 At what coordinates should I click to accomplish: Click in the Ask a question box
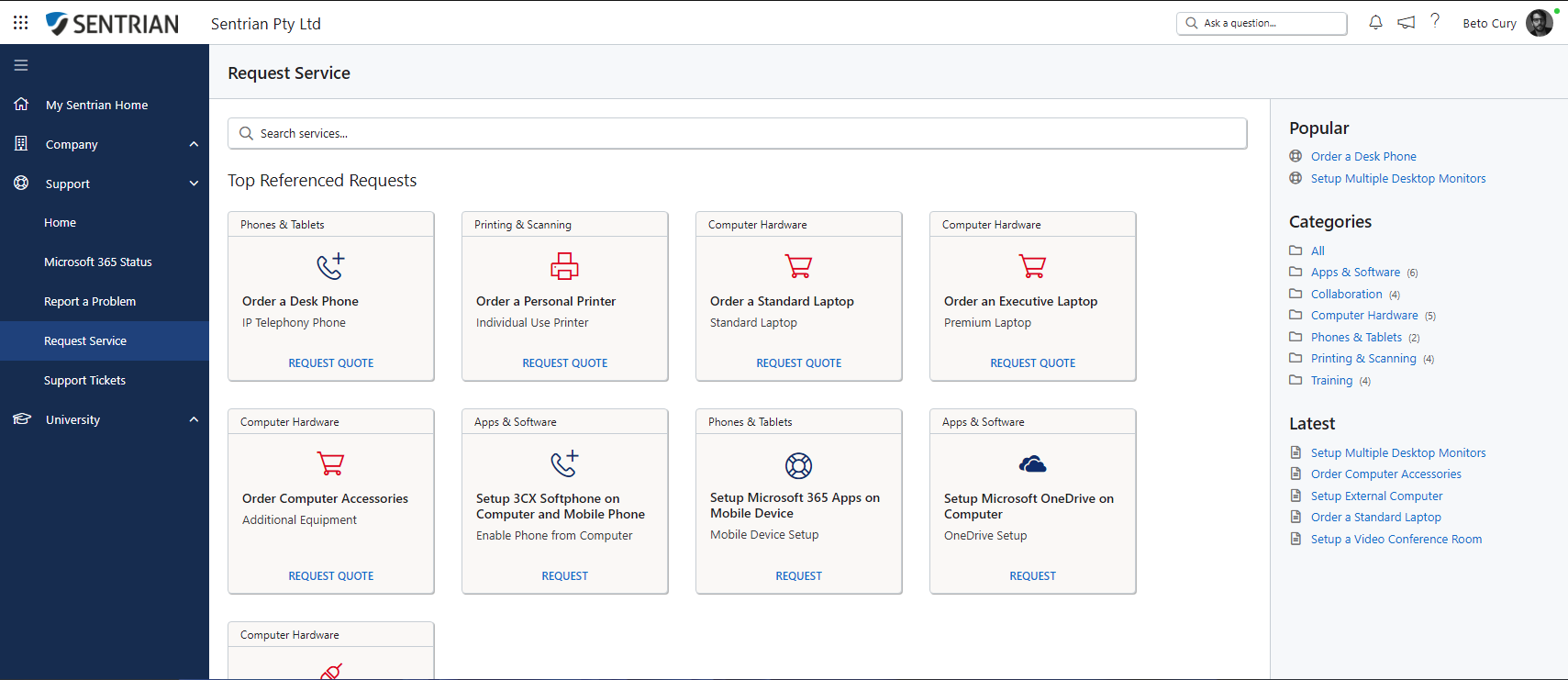click(x=1262, y=23)
